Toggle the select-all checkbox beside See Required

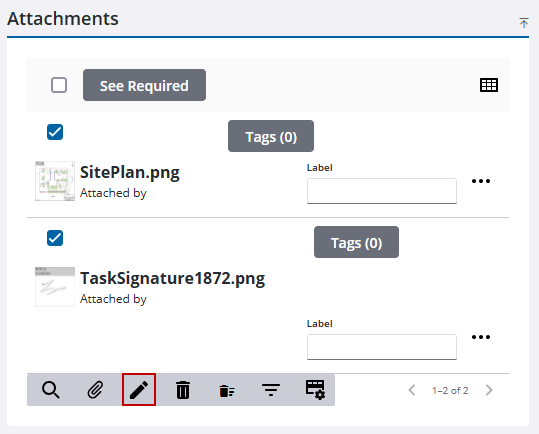coord(59,85)
